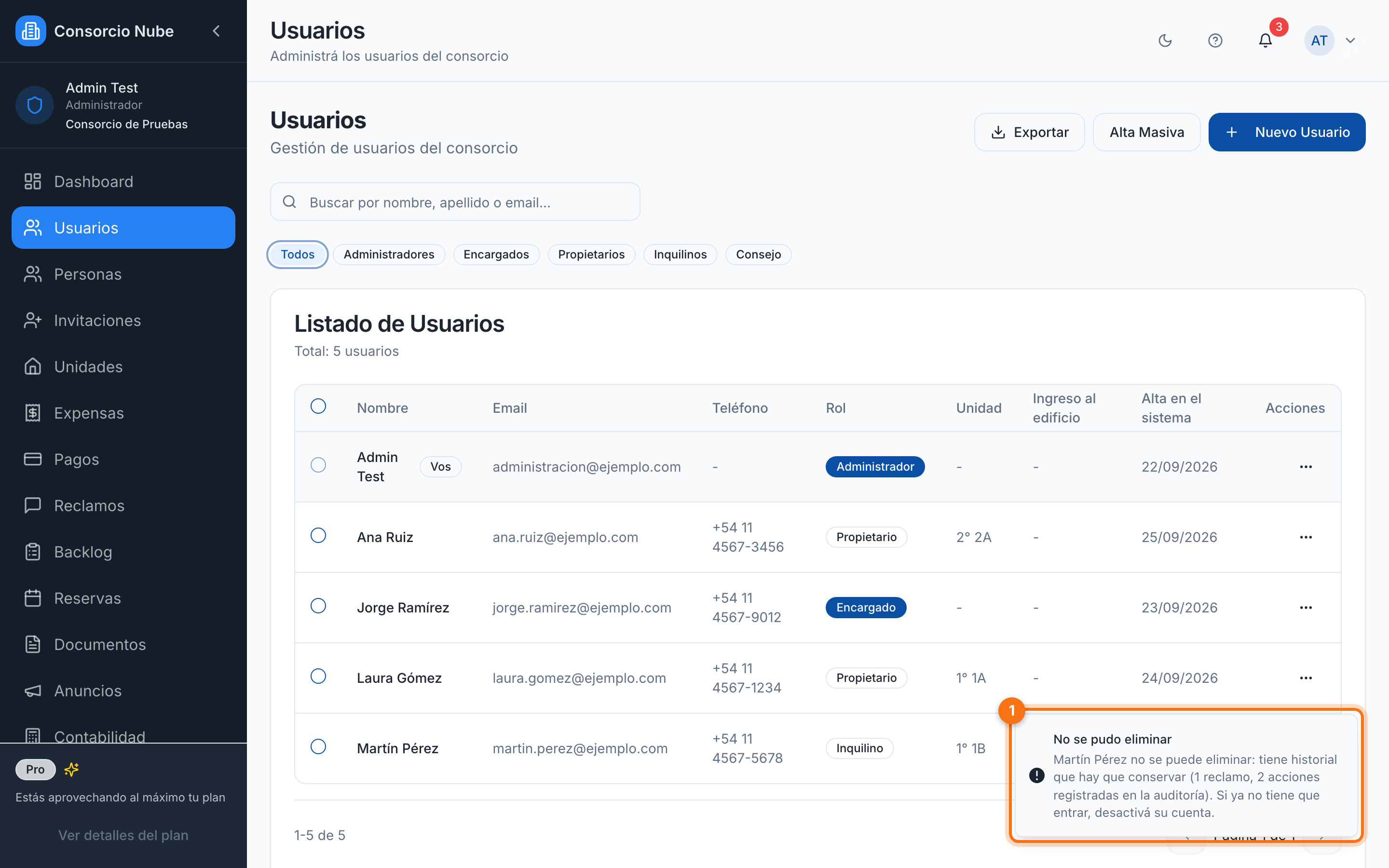
Task: Toggle dark mode moon icon
Action: (1165, 41)
